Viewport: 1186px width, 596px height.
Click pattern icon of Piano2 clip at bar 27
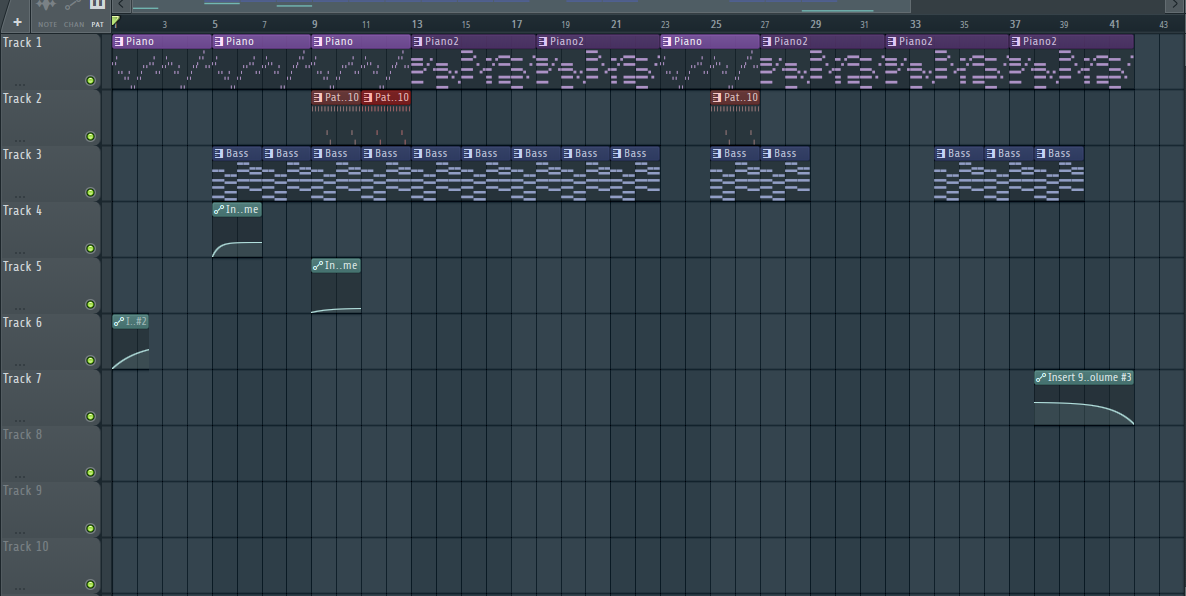click(x=766, y=42)
